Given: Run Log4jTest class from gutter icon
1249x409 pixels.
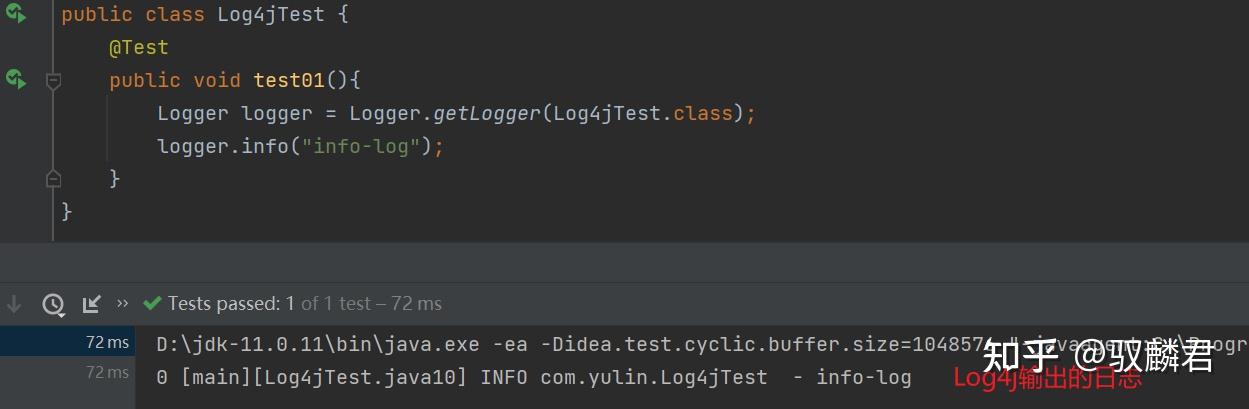Looking at the screenshot, I should pos(16,14).
